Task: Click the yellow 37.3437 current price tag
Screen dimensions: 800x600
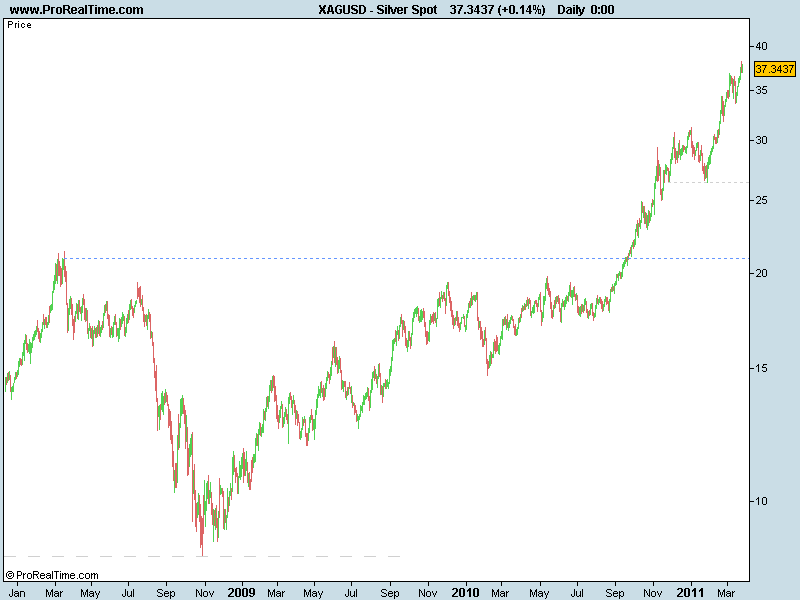Action: (x=774, y=69)
